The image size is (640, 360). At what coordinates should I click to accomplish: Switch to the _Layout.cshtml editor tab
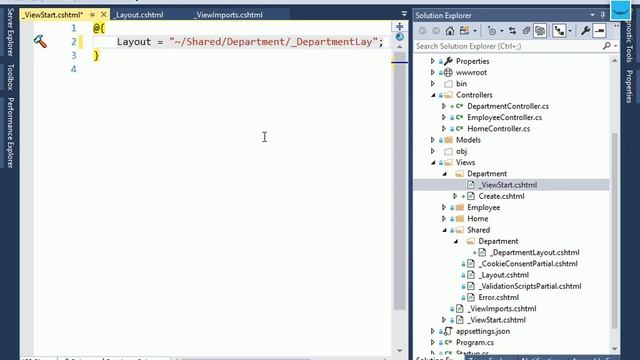pos(138,15)
